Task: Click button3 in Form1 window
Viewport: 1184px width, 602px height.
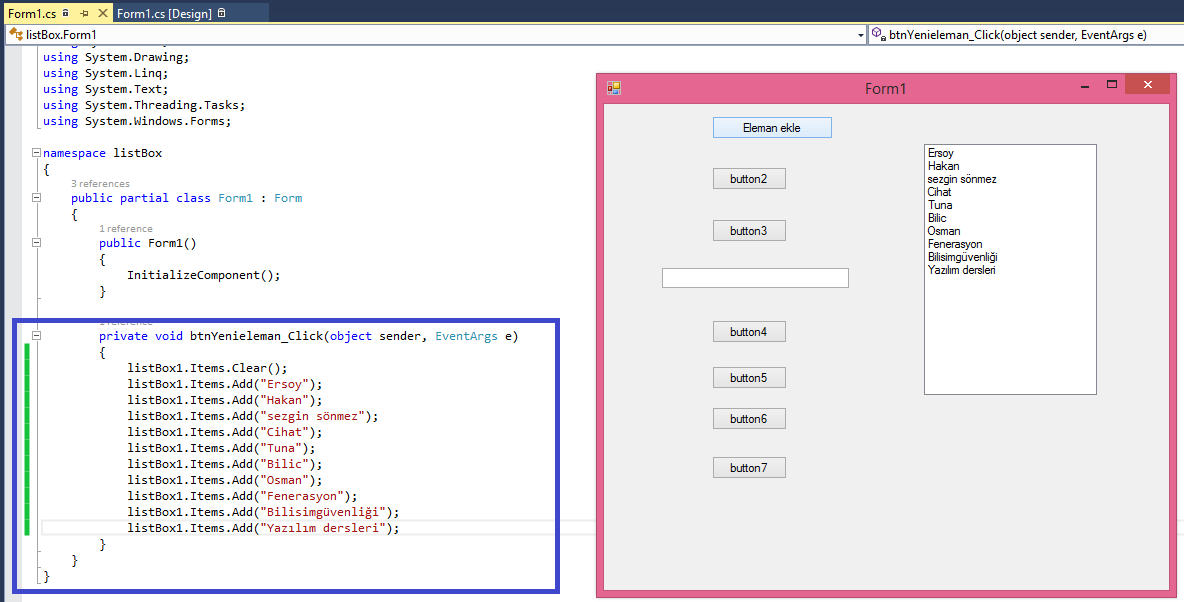Action: [x=749, y=230]
